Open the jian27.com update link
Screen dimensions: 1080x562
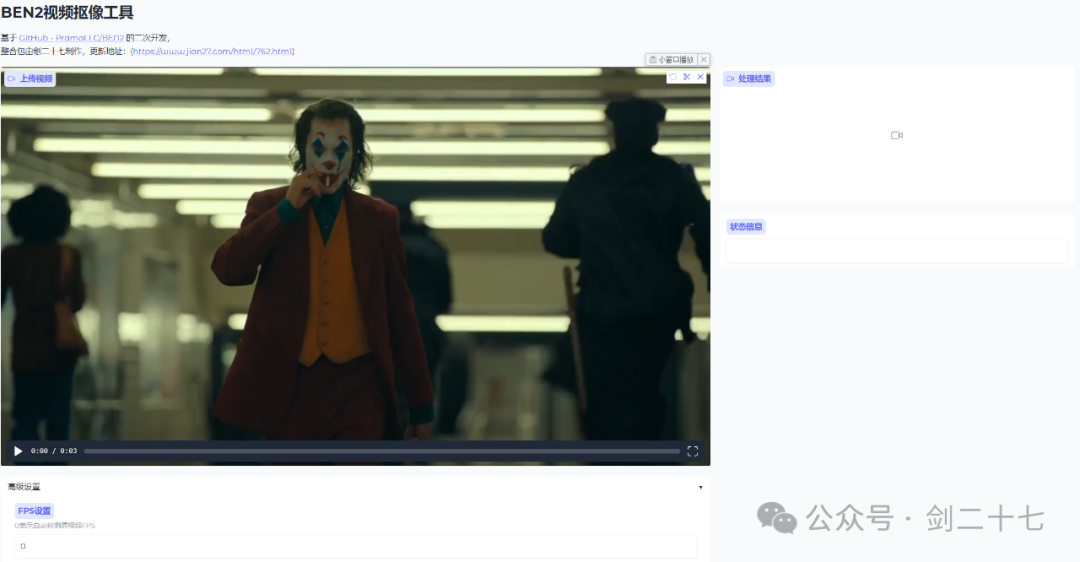[x=212, y=51]
